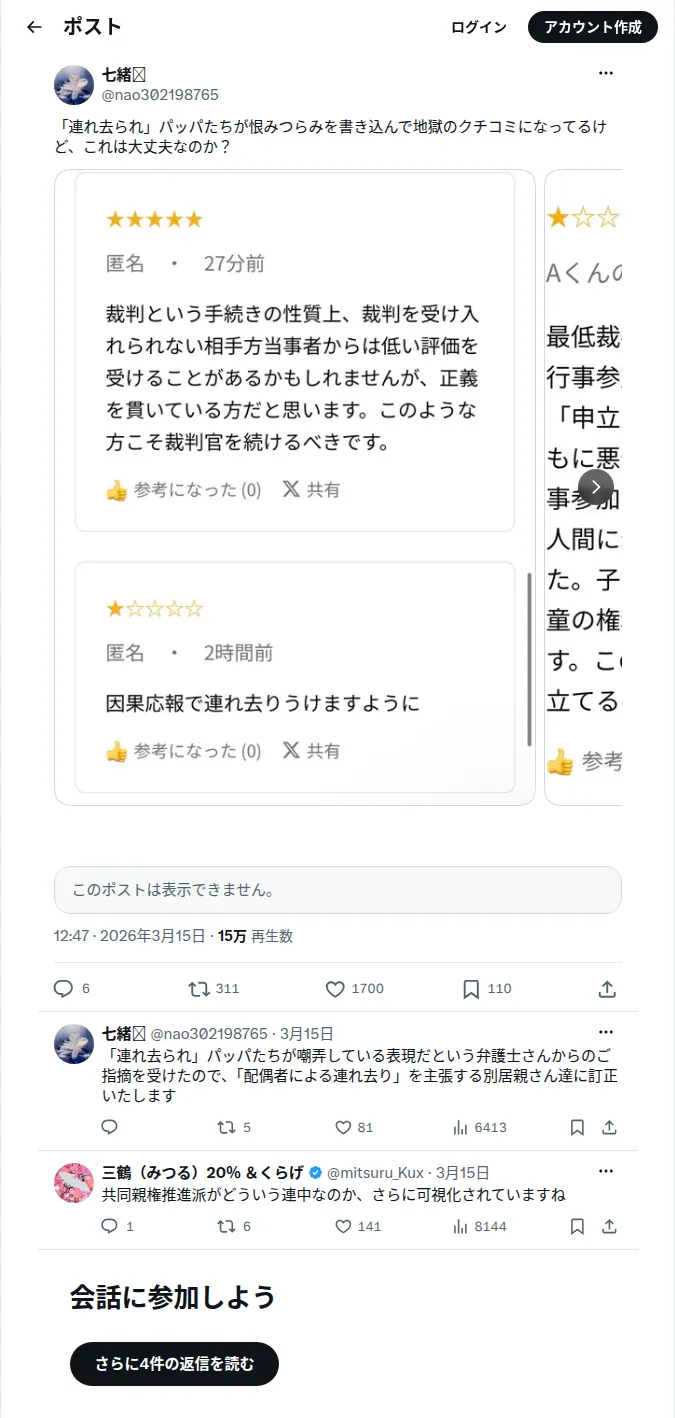
Task: Open more options on the main post
Action: [606, 73]
